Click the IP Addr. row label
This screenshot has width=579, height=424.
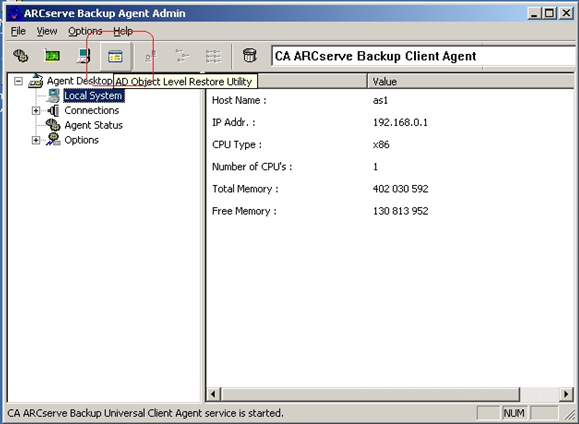point(234,123)
